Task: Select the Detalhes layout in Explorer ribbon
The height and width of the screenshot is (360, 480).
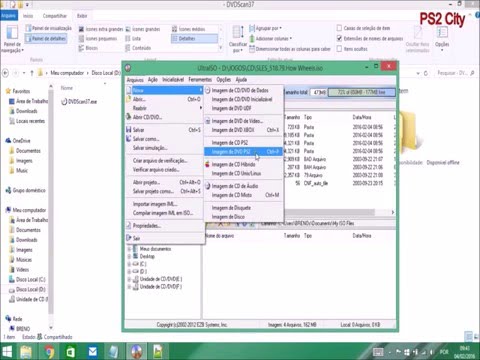Action: [194, 39]
